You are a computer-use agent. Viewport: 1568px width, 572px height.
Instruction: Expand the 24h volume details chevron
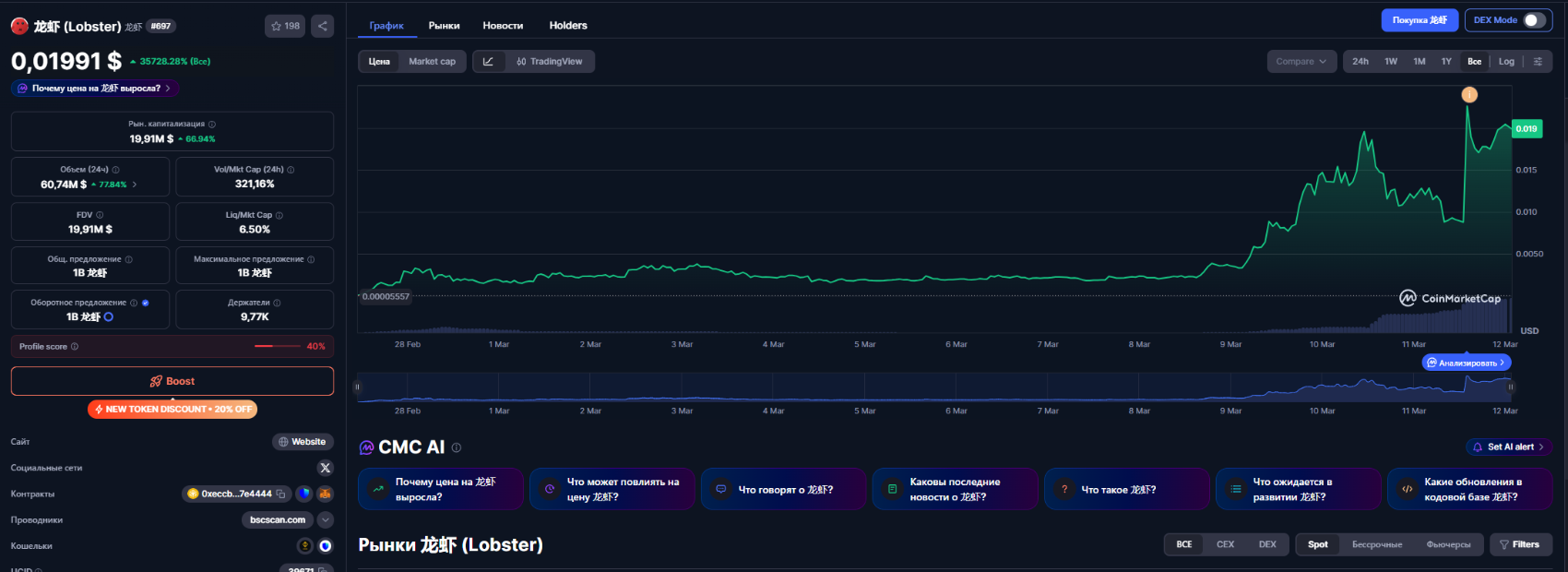click(x=135, y=185)
